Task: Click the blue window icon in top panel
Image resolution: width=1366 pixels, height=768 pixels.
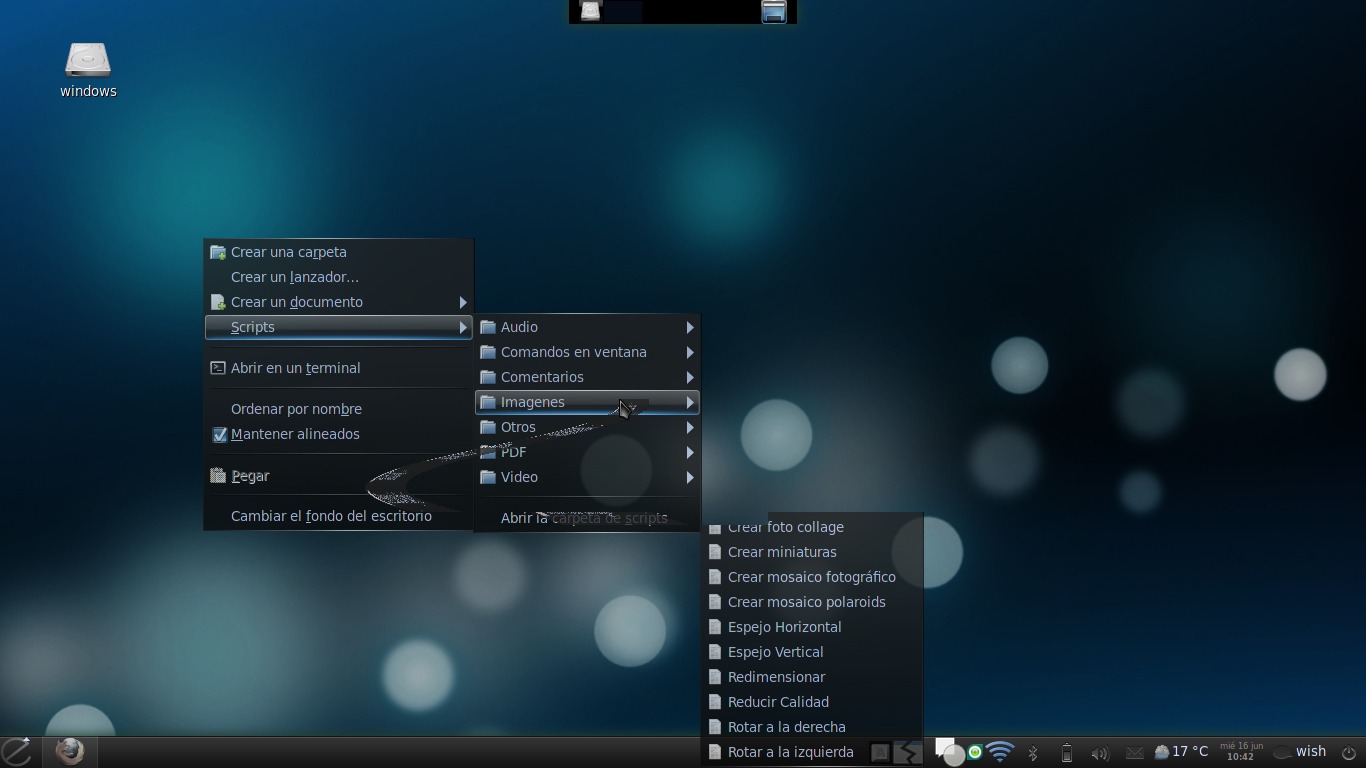Action: pos(774,11)
